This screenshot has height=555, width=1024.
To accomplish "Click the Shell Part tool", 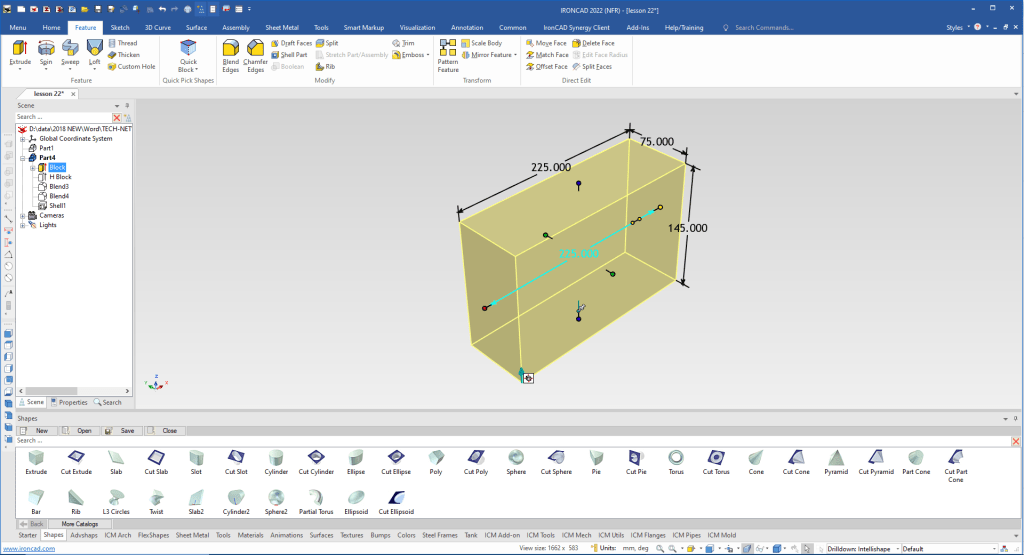I will pyautogui.click(x=290, y=55).
